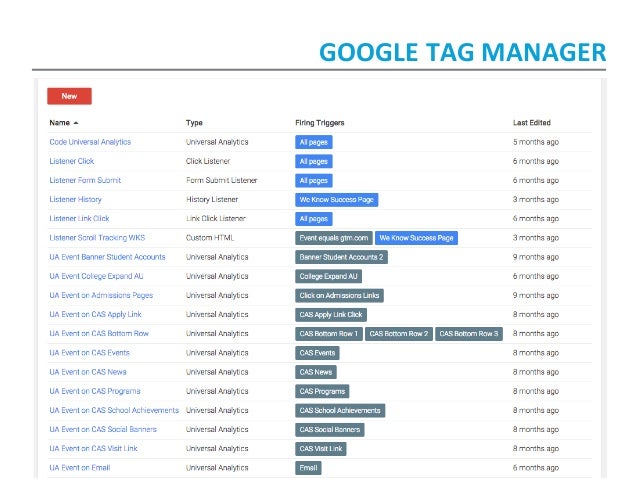
Task: Click the Form Submit Listener type cell
Action: click(x=222, y=180)
